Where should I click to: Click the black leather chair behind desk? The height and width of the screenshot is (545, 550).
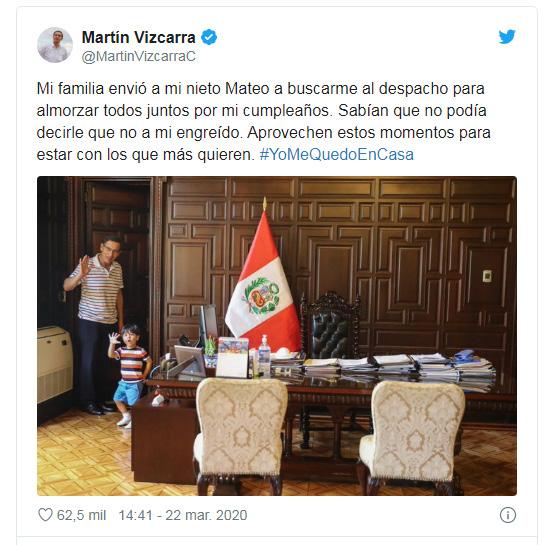[330, 325]
